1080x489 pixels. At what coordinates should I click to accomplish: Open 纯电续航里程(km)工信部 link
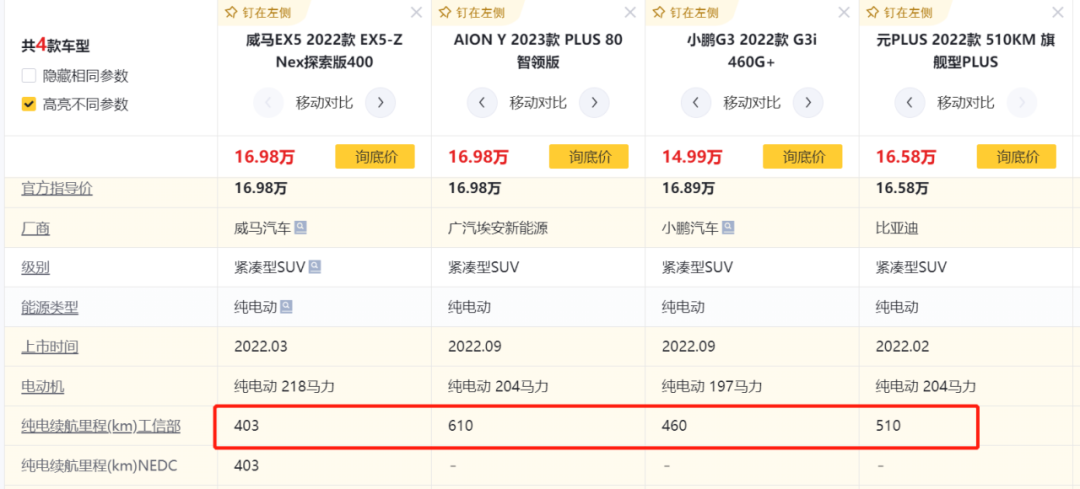coord(101,426)
